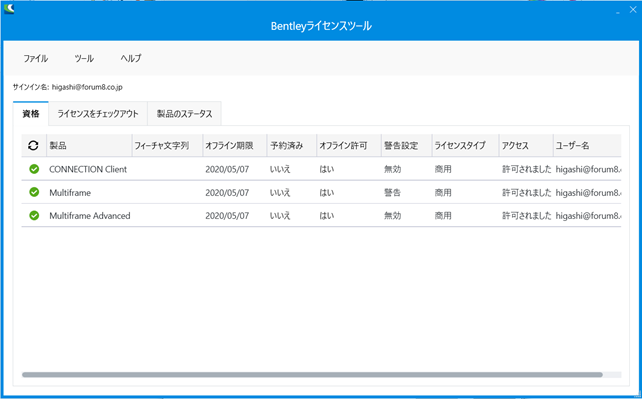Sort by 製品 column header
Screen dimensions: 642x399
point(89,145)
